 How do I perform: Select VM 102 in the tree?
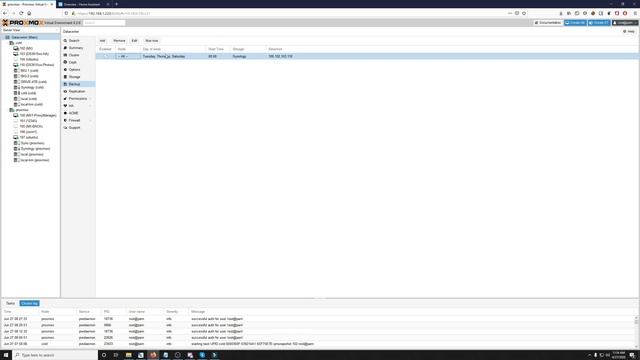[x=26, y=49]
